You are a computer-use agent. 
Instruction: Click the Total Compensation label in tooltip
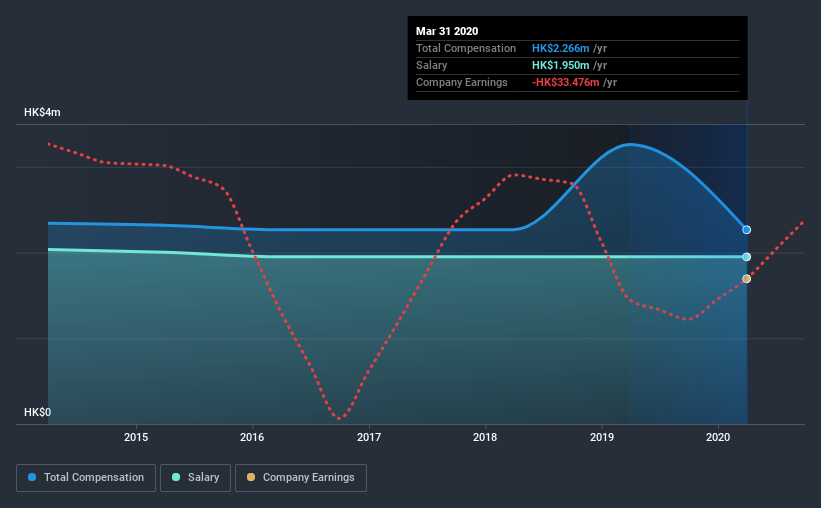(x=466, y=49)
